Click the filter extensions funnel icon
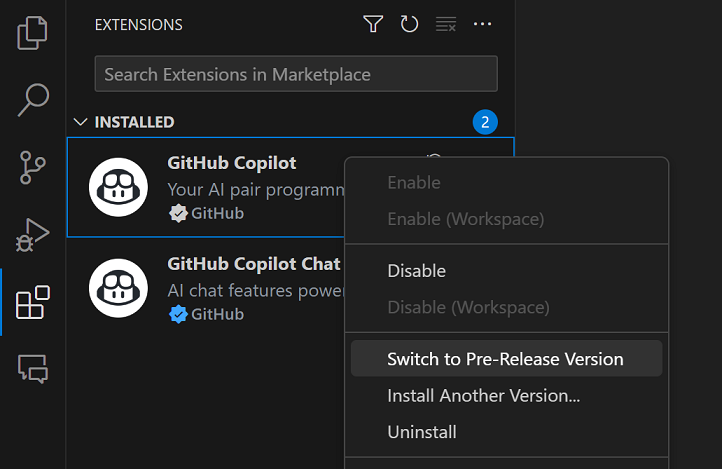This screenshot has width=722, height=469. tap(373, 24)
